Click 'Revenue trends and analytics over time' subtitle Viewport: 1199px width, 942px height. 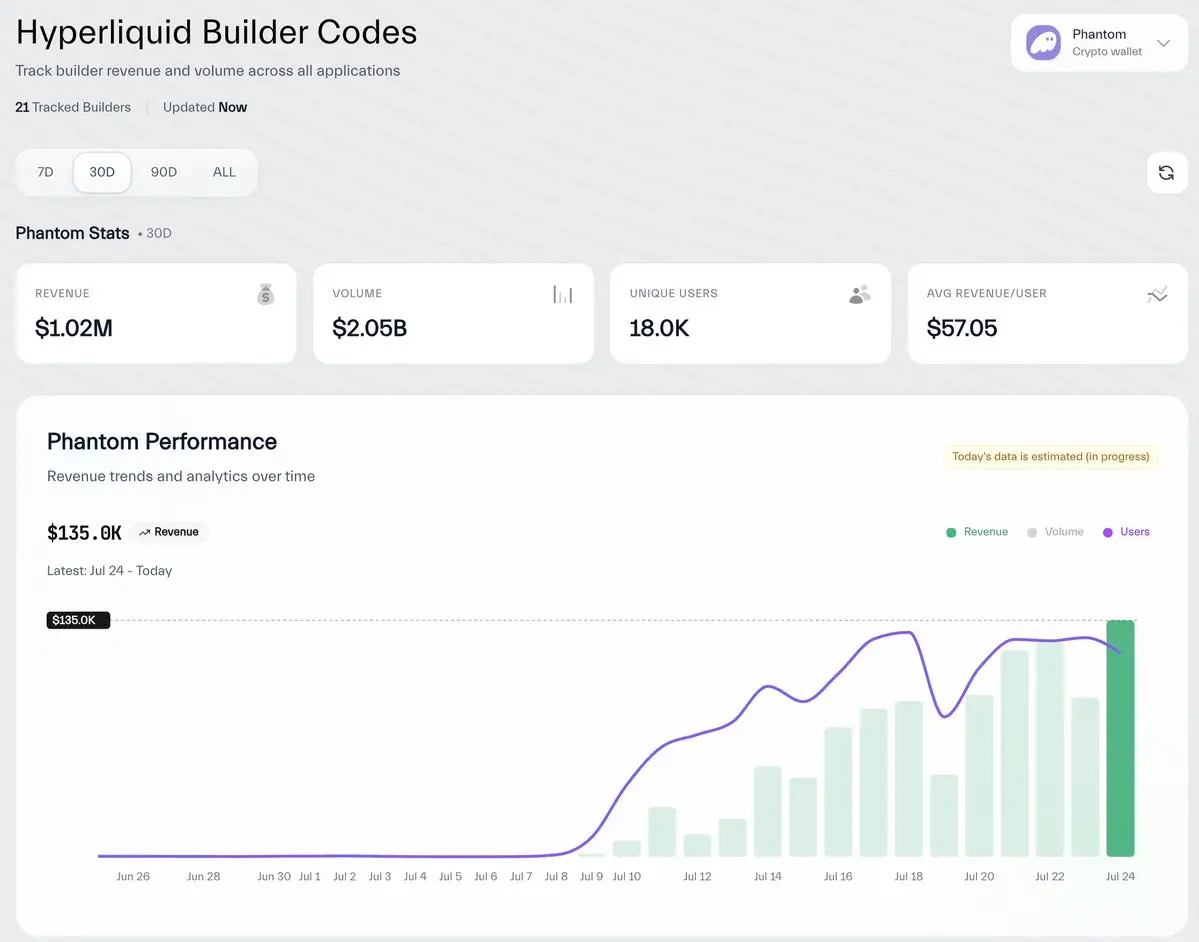[181, 476]
